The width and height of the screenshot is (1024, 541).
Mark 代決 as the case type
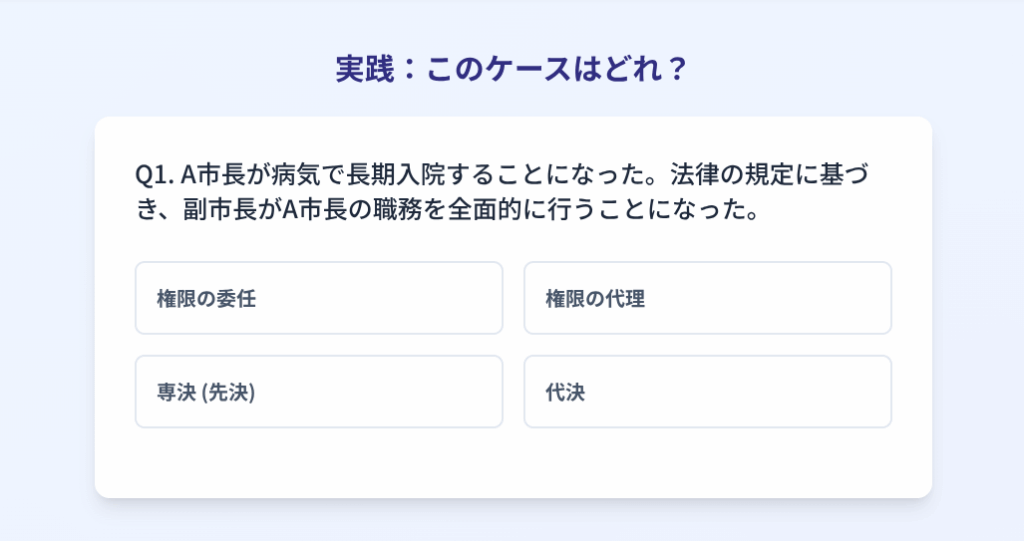pyautogui.click(x=707, y=392)
